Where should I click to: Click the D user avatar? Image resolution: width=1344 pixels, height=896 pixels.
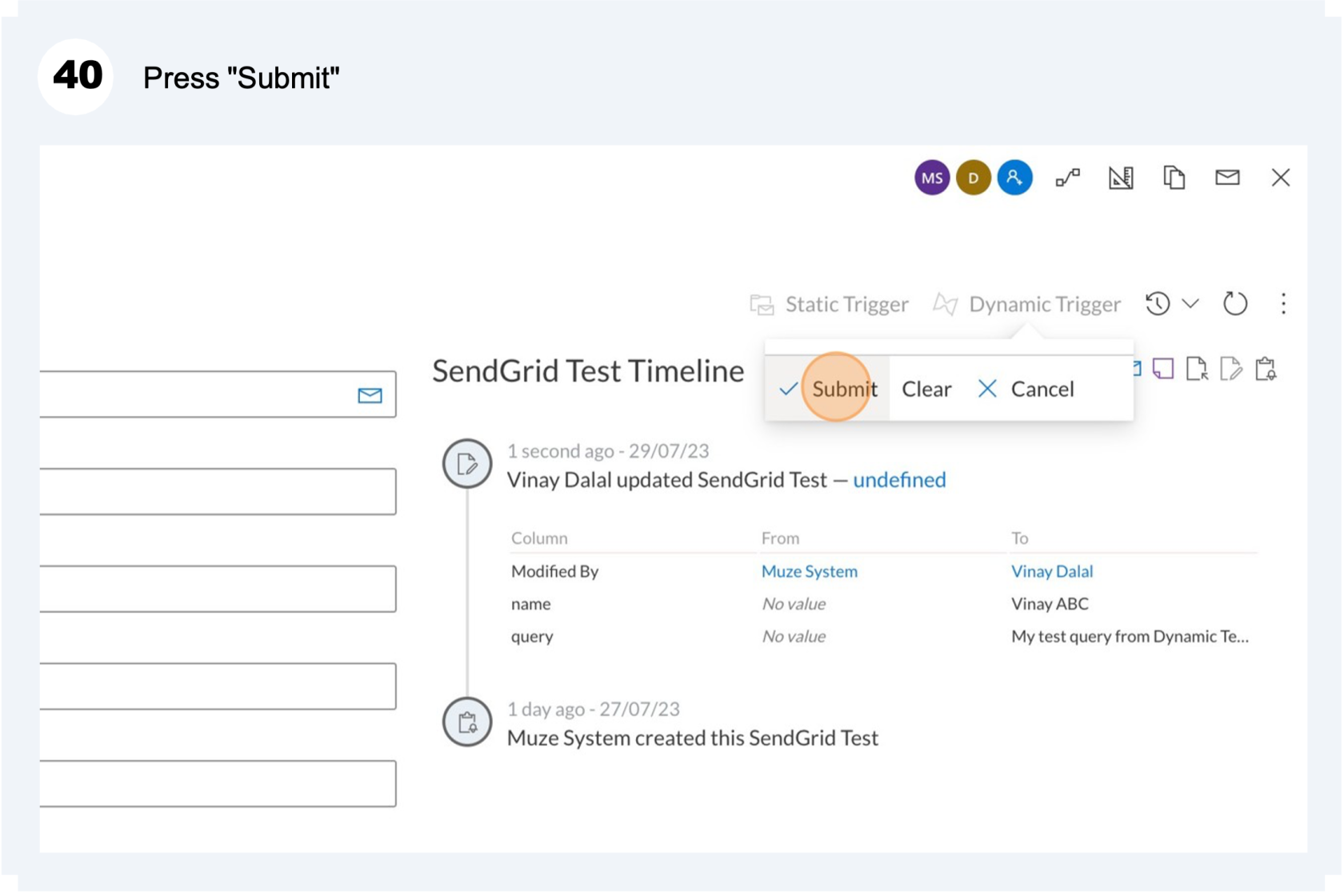(974, 178)
